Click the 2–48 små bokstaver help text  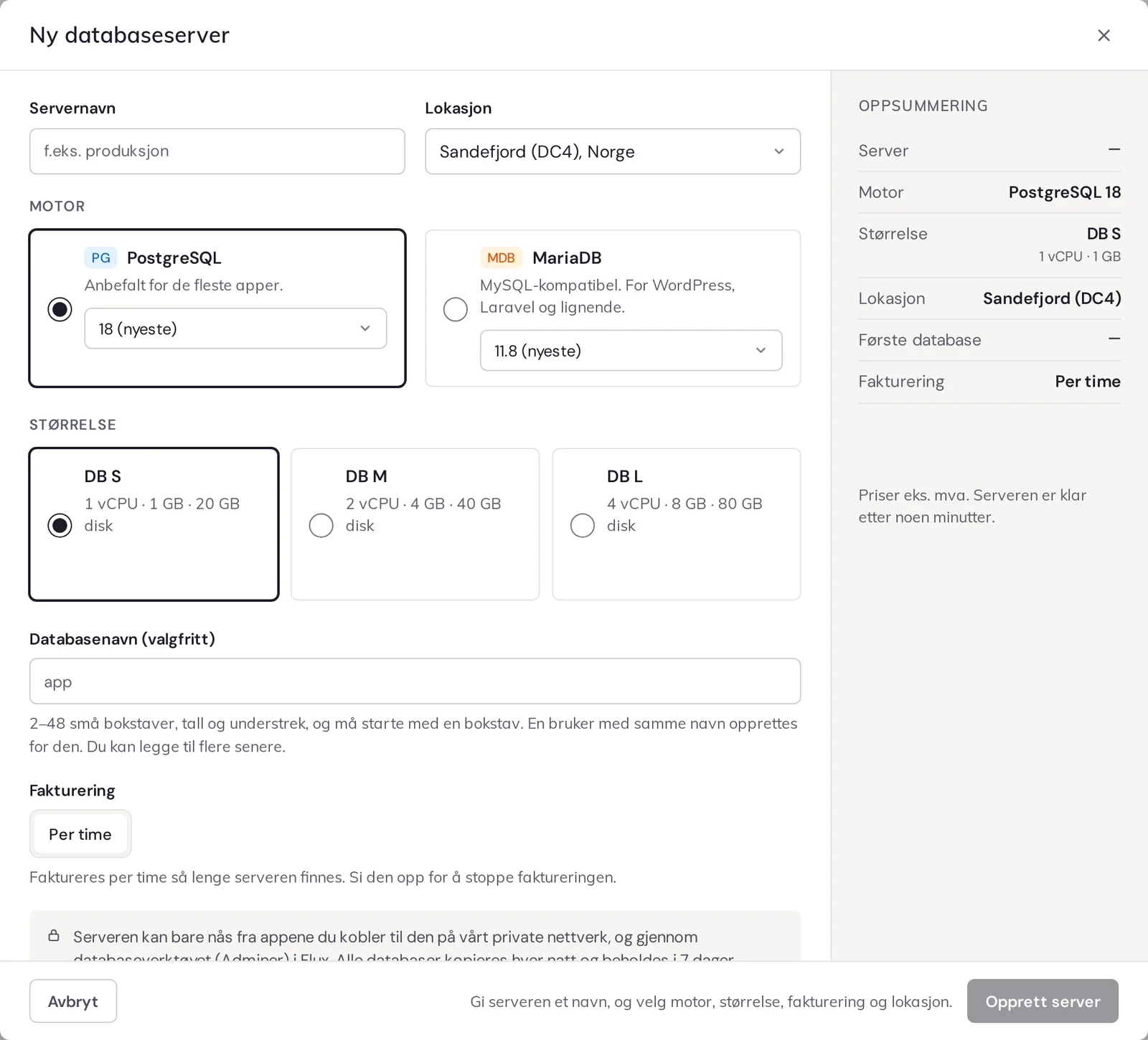click(413, 734)
